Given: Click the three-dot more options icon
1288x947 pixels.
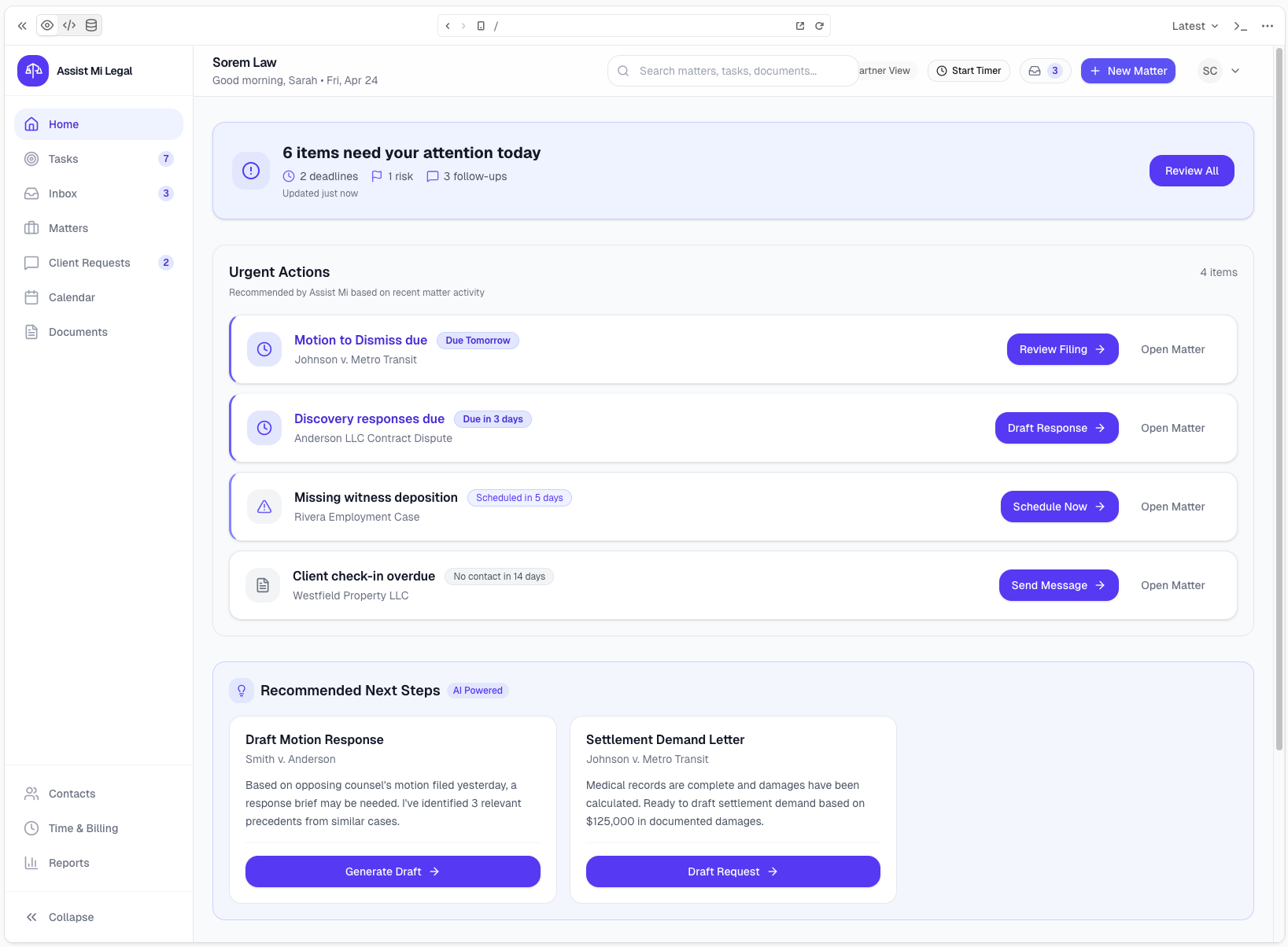Looking at the screenshot, I should (x=1267, y=26).
